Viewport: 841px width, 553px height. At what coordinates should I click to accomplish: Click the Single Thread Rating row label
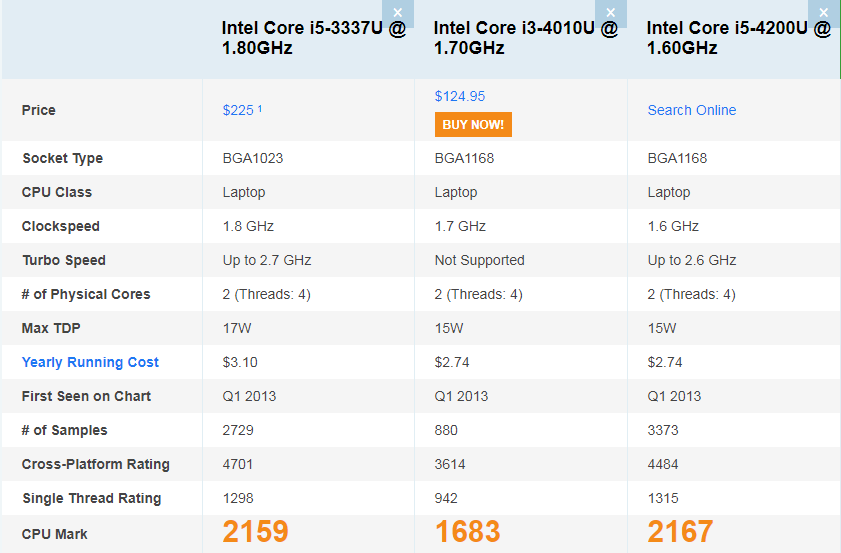click(x=91, y=498)
